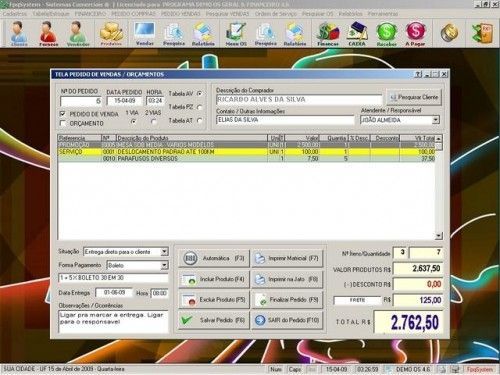The width and height of the screenshot is (500, 375).
Task: Open the Cadastros menu
Action: pyautogui.click(x=15, y=14)
